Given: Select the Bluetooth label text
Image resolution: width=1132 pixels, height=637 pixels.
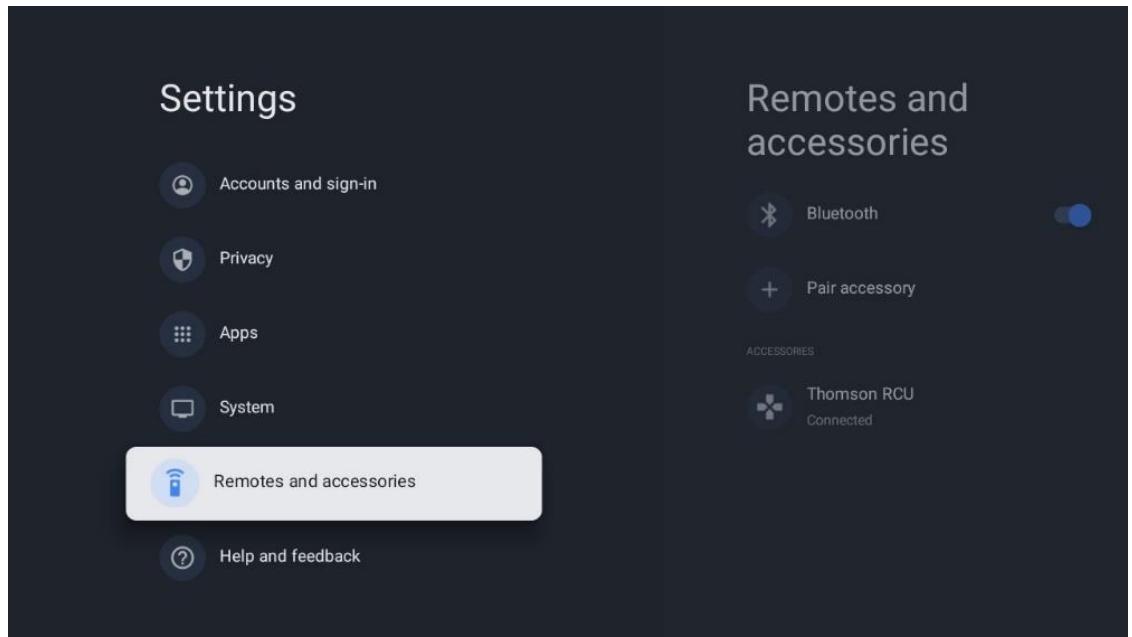Looking at the screenshot, I should pyautogui.click(x=842, y=214).
